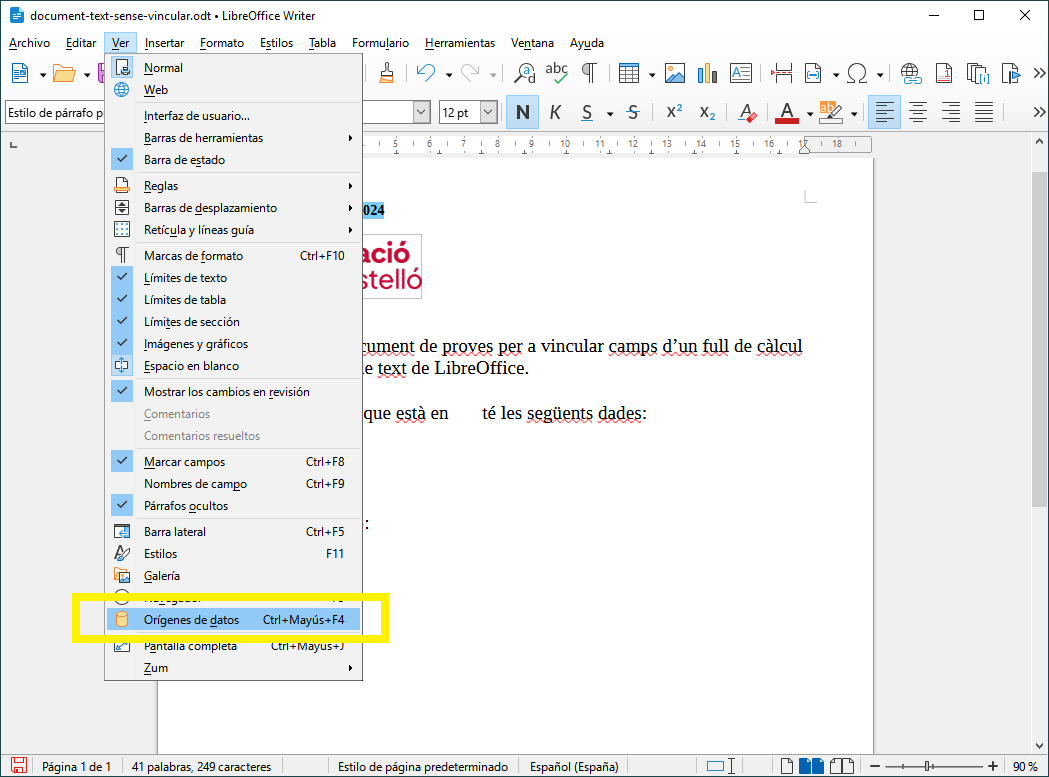The height and width of the screenshot is (777, 1049).
Task: Click the Clone formatting paintbrush icon
Action: pyautogui.click(x=386, y=73)
